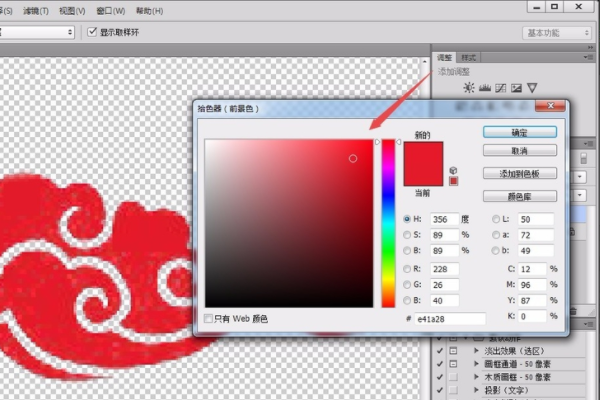Select the S saturation radio button

(x=407, y=235)
